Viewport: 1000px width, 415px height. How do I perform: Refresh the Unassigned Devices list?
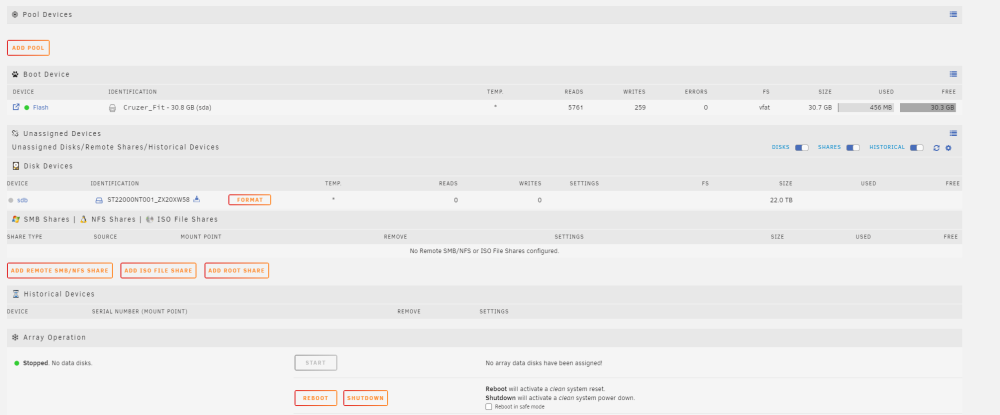click(936, 148)
